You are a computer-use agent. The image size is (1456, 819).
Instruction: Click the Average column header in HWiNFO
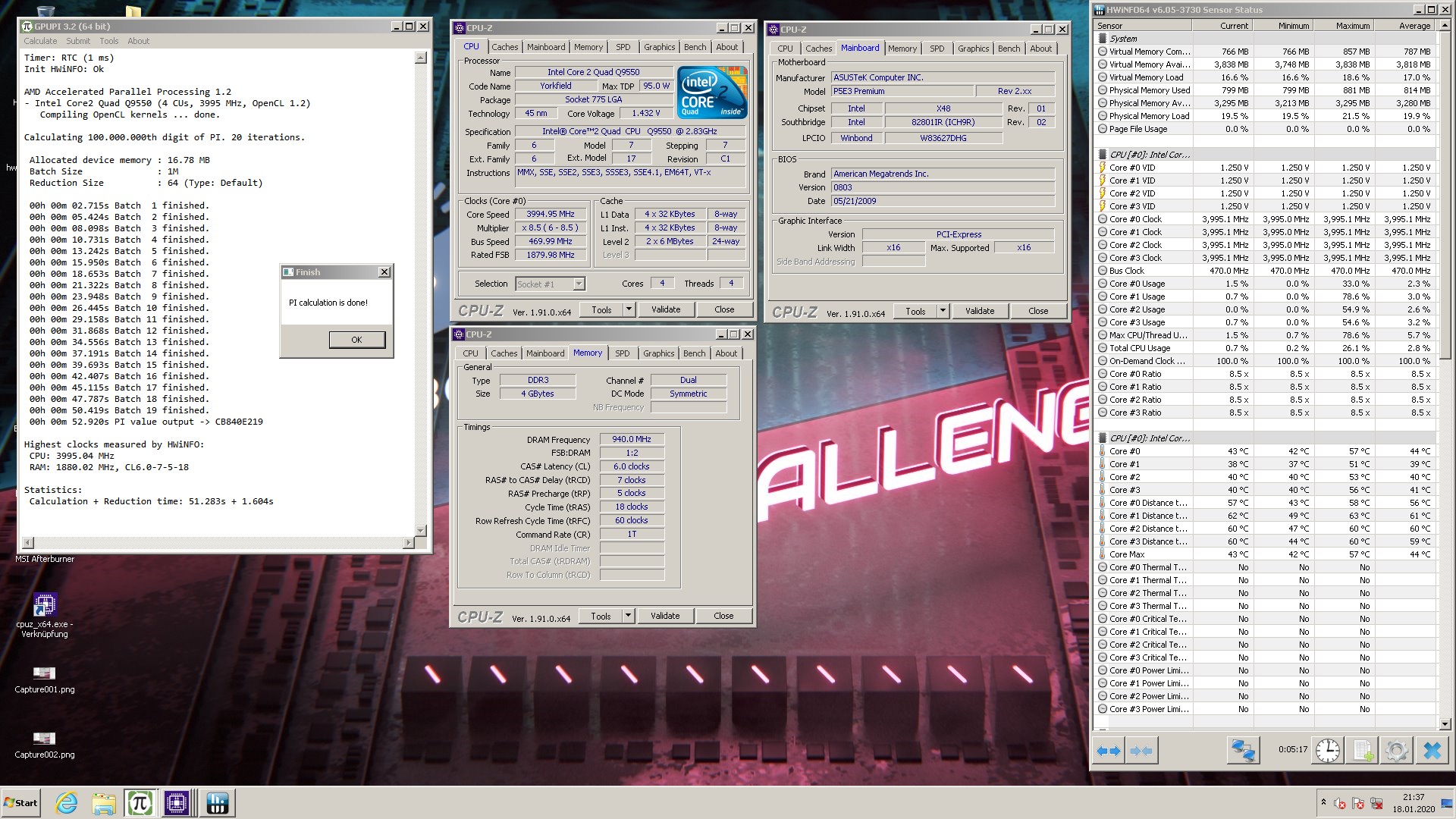pyautogui.click(x=1405, y=26)
